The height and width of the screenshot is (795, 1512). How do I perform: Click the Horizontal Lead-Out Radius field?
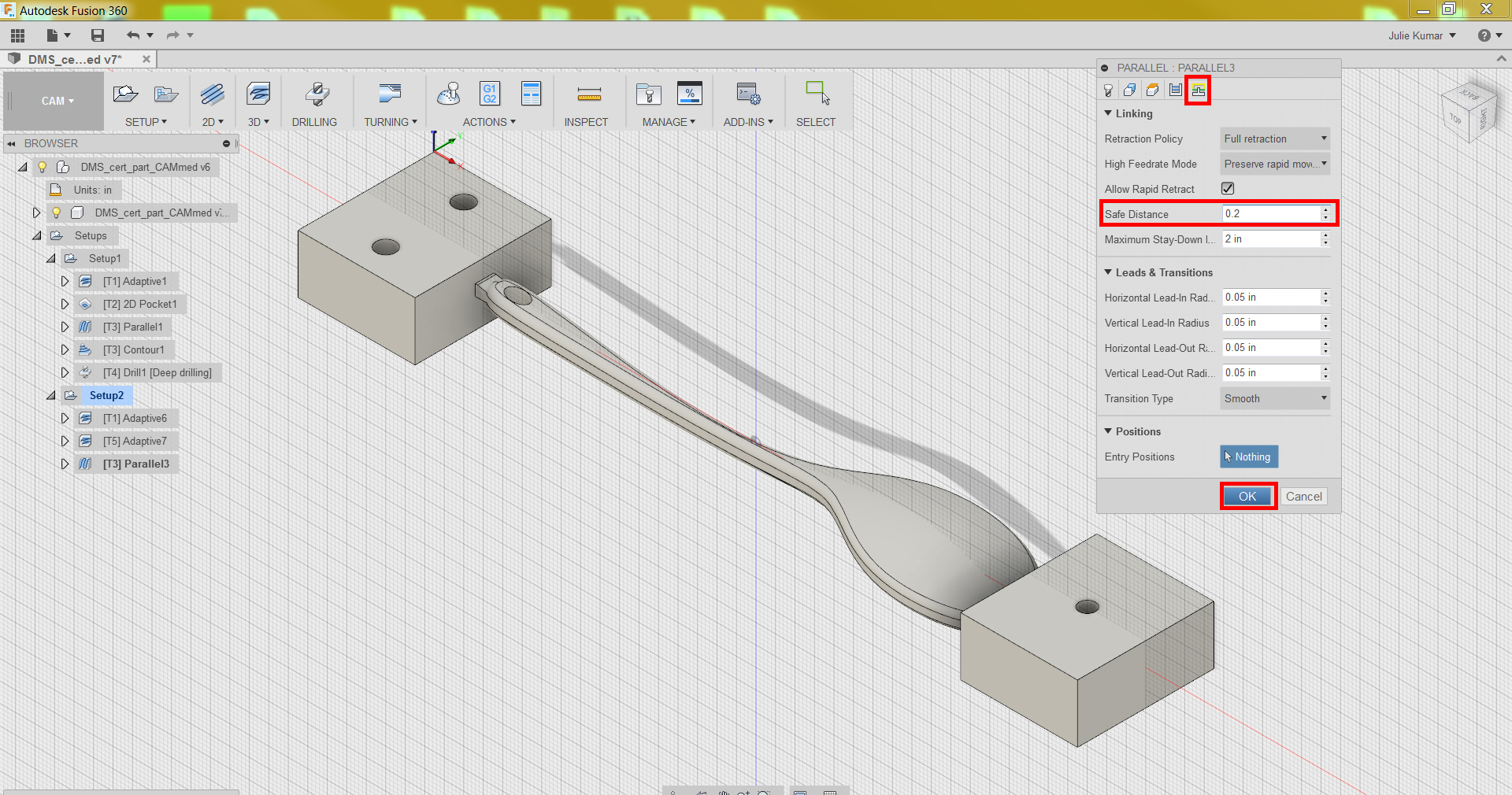(x=1271, y=347)
